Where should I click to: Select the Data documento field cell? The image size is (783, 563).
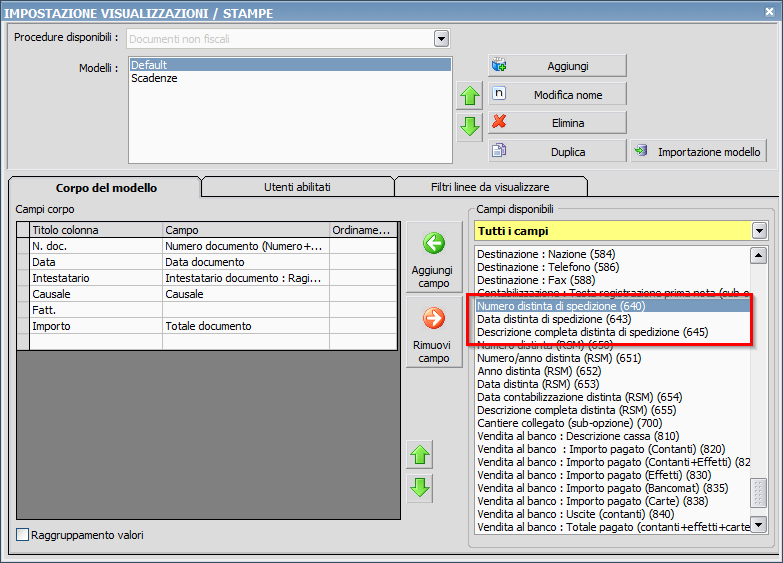246,262
